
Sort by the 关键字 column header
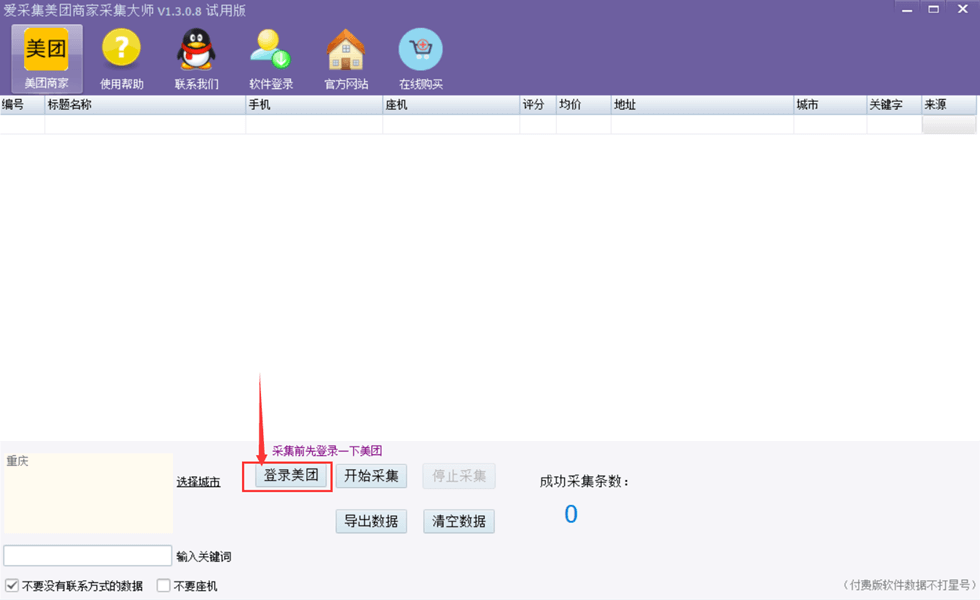click(894, 105)
